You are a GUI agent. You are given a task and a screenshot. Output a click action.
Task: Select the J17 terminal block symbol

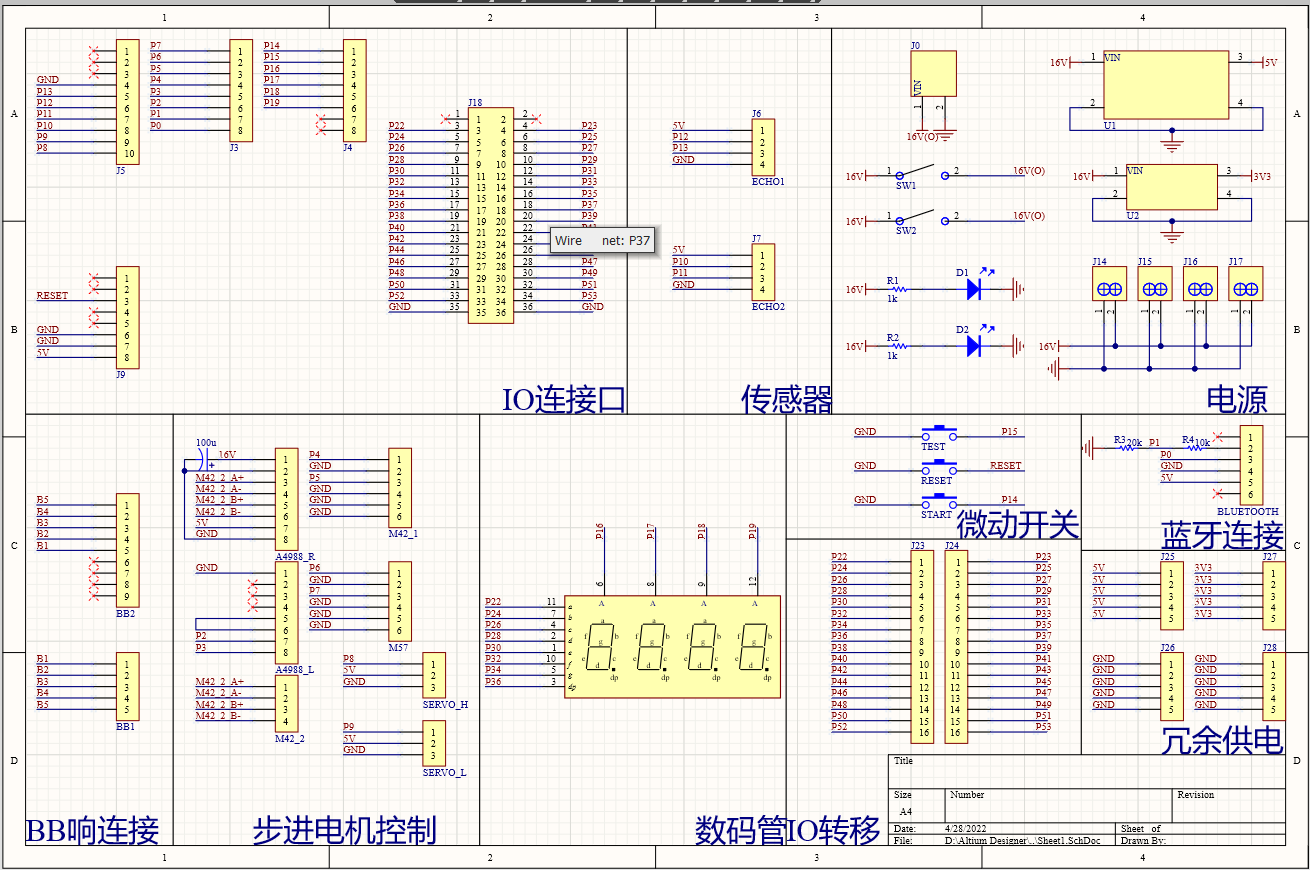click(1245, 285)
